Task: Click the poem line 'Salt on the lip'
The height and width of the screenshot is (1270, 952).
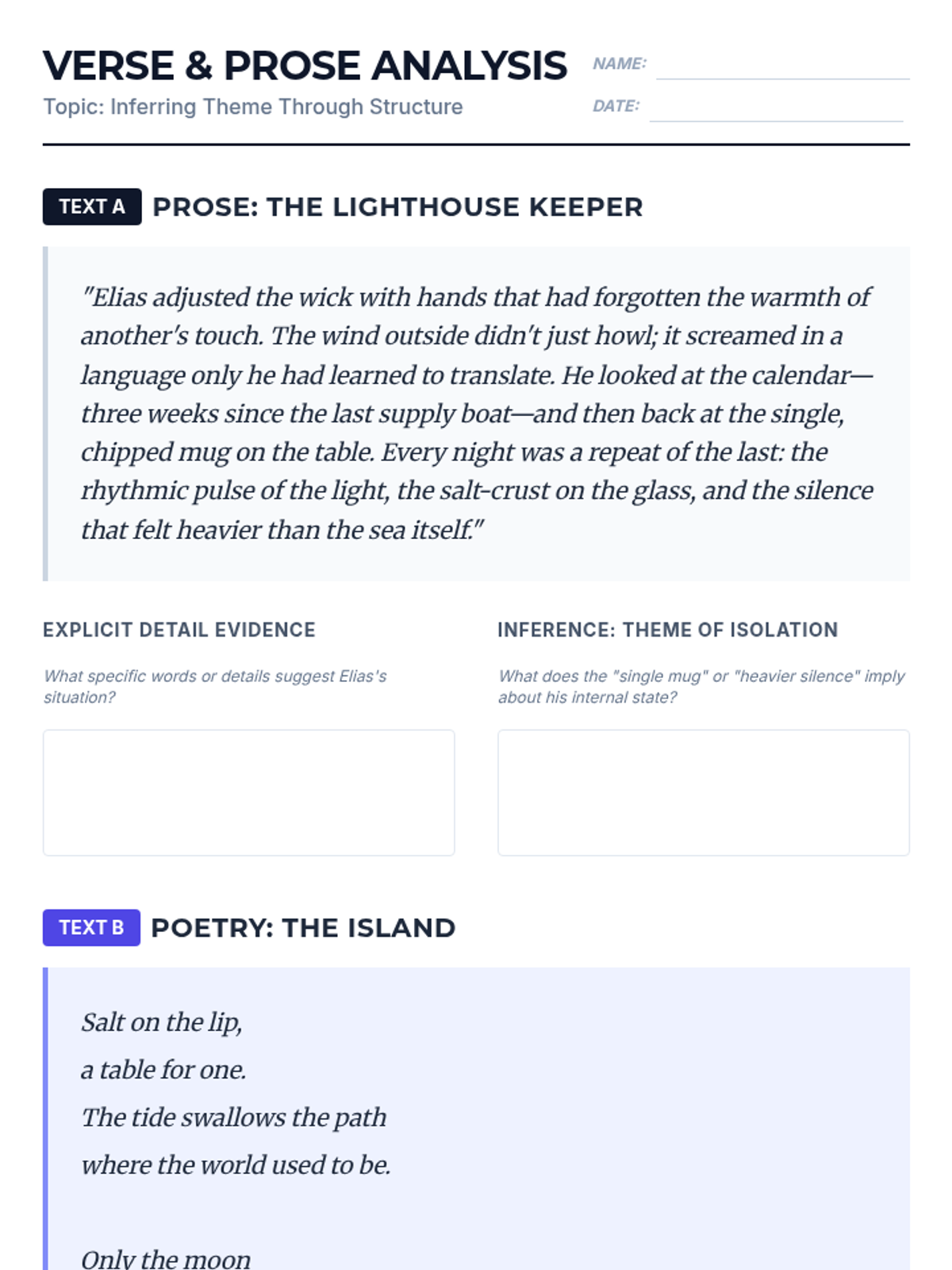Action: click(x=162, y=1022)
